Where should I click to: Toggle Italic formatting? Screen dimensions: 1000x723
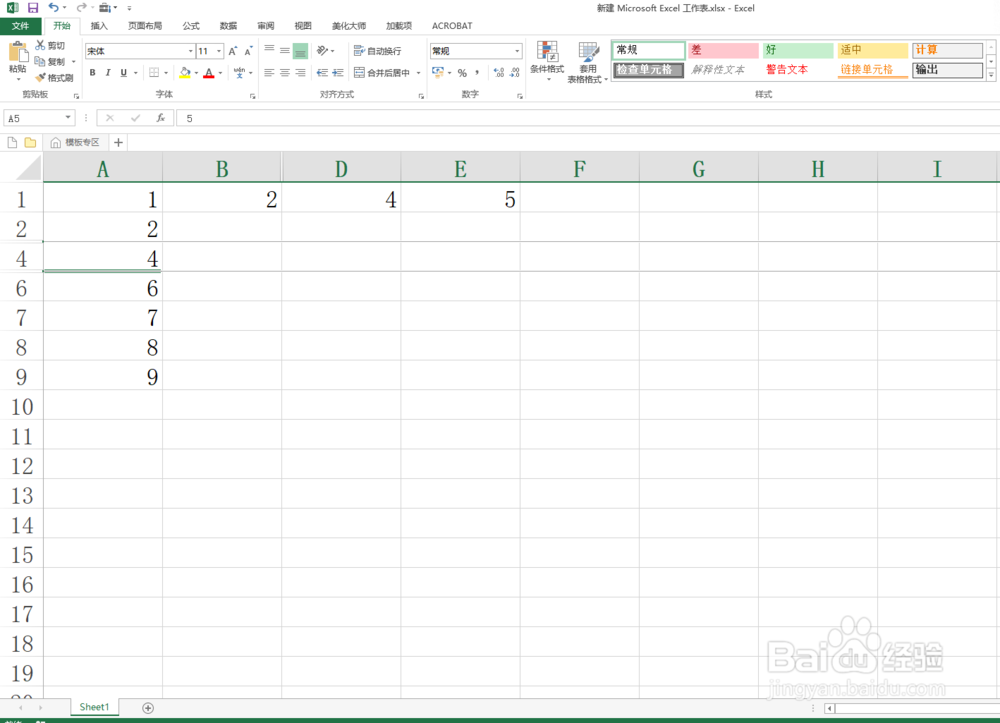[108, 73]
